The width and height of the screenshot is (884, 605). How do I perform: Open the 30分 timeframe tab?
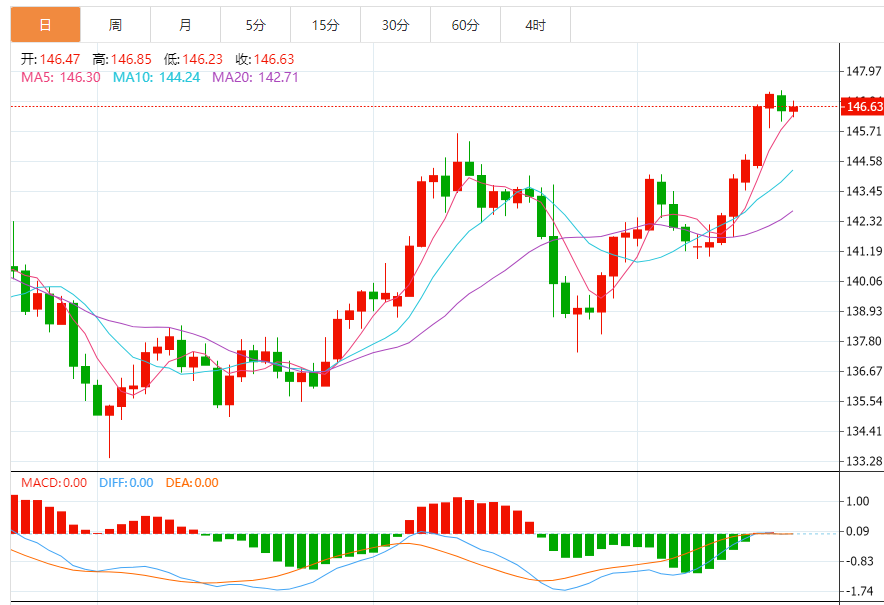(x=395, y=25)
